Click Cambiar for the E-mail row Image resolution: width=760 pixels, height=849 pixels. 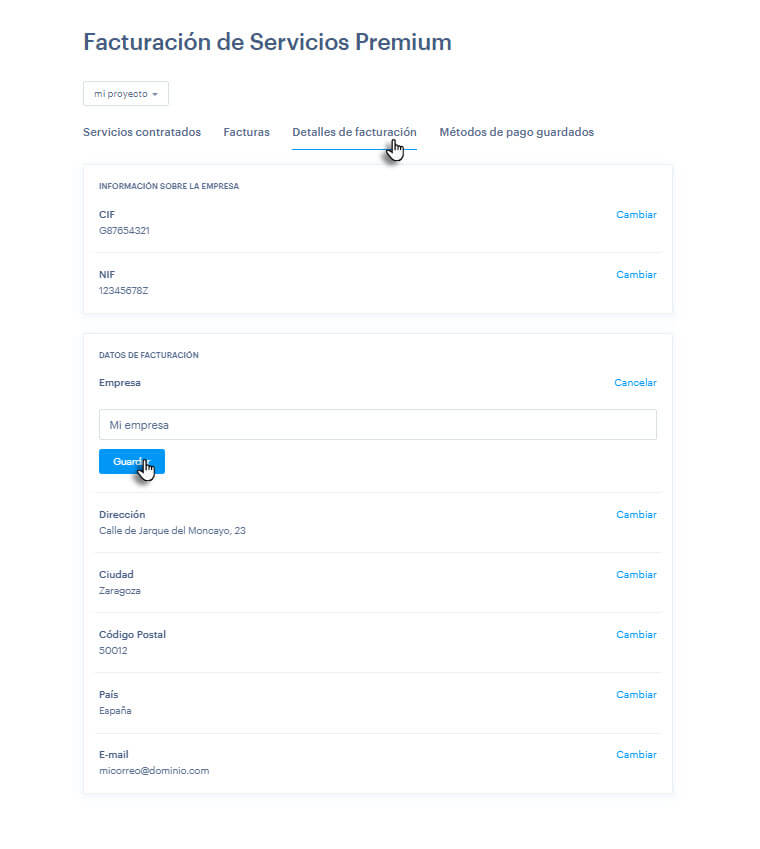[636, 755]
